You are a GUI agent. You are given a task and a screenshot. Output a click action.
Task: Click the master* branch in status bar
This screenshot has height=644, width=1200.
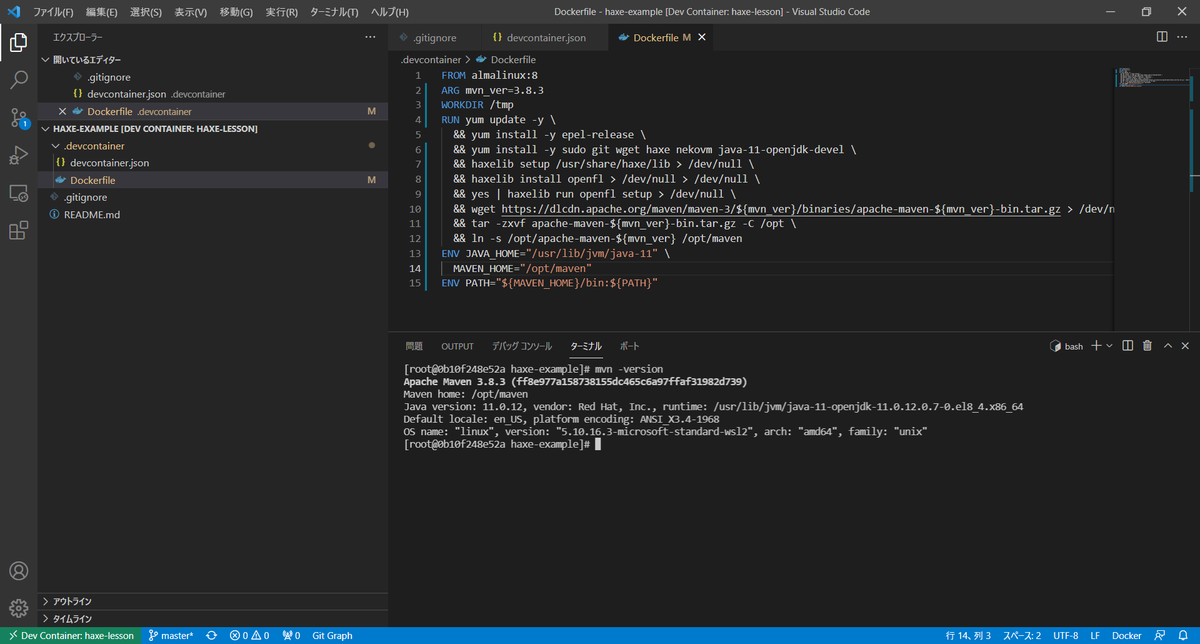[171, 635]
